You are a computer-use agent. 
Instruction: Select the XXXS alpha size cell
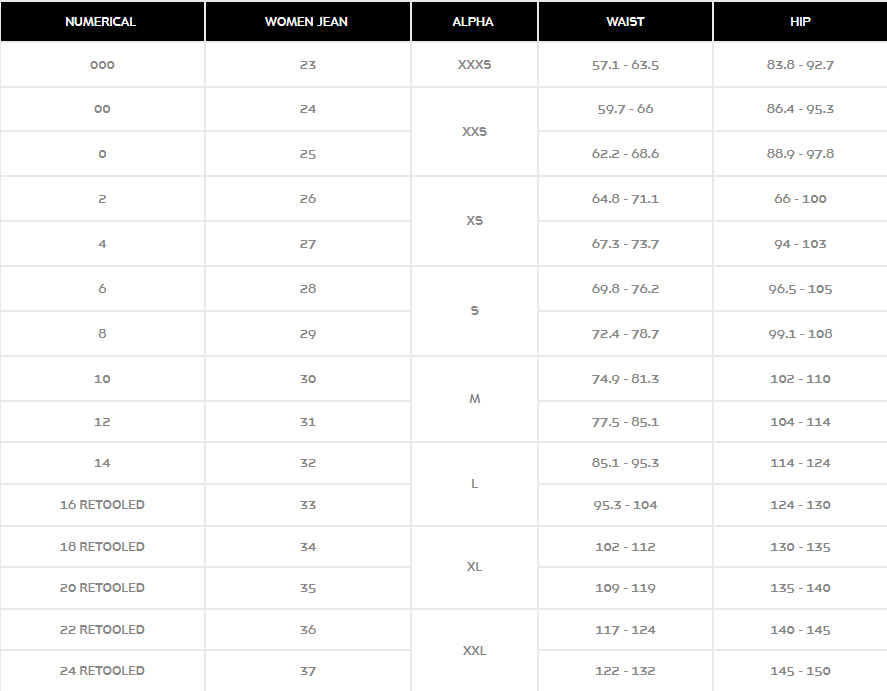[x=474, y=64]
